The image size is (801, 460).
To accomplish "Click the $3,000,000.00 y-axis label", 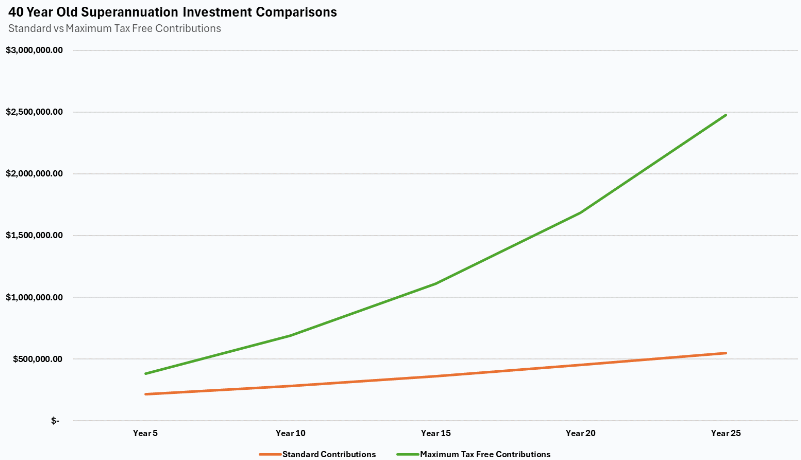I will (35, 50).
